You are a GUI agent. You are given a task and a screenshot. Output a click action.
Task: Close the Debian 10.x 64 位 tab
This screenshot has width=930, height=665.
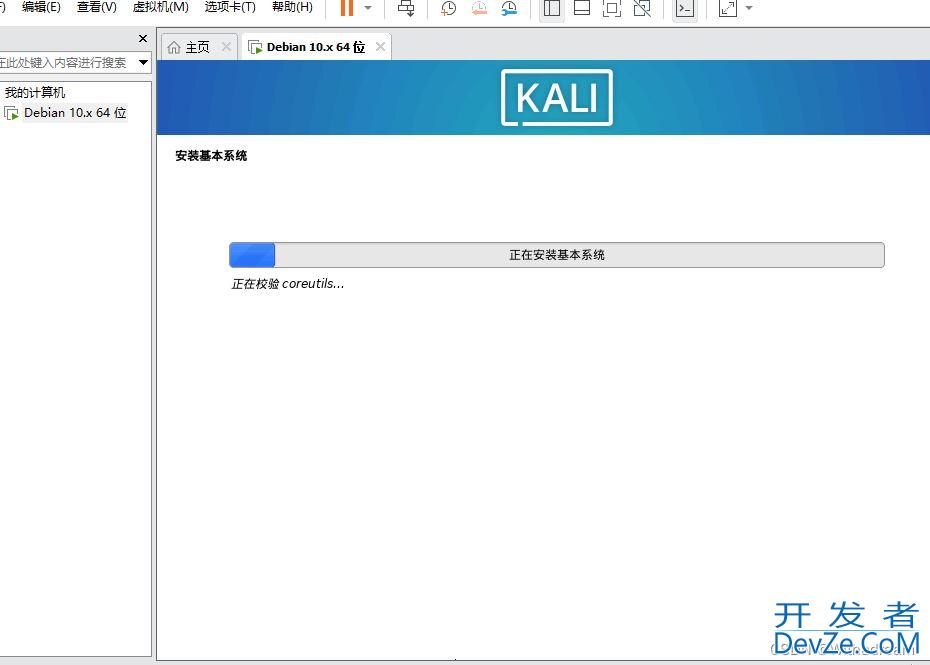click(380, 46)
